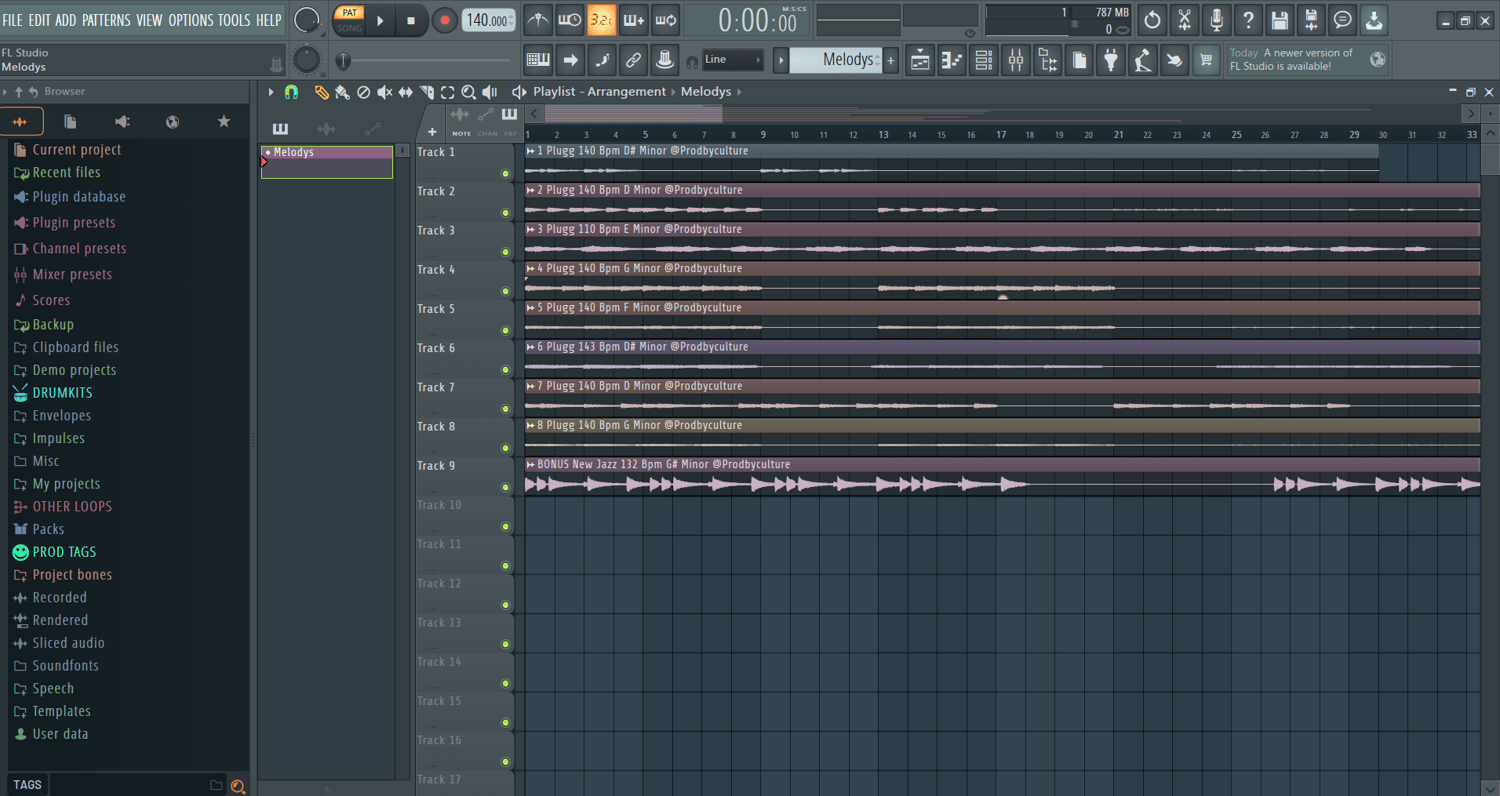Click the main pitch knob
The width and height of the screenshot is (1500, 796).
307,60
